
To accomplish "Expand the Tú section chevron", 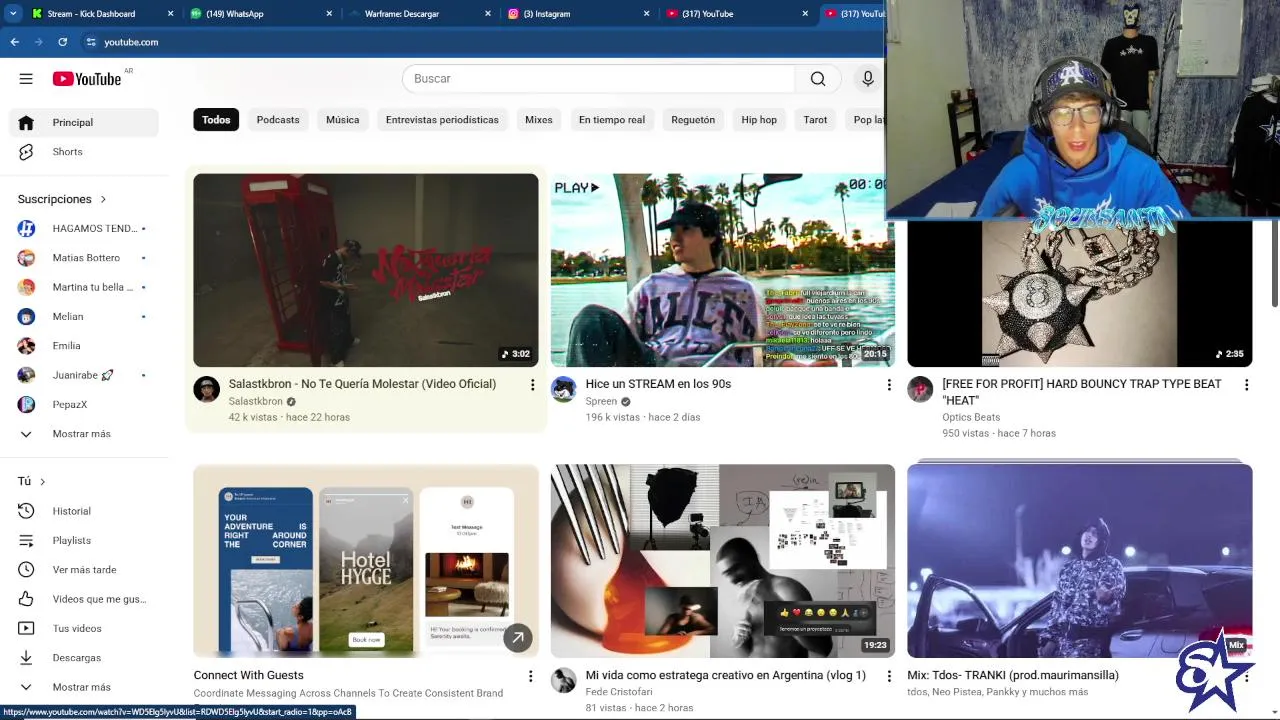I will (42, 482).
